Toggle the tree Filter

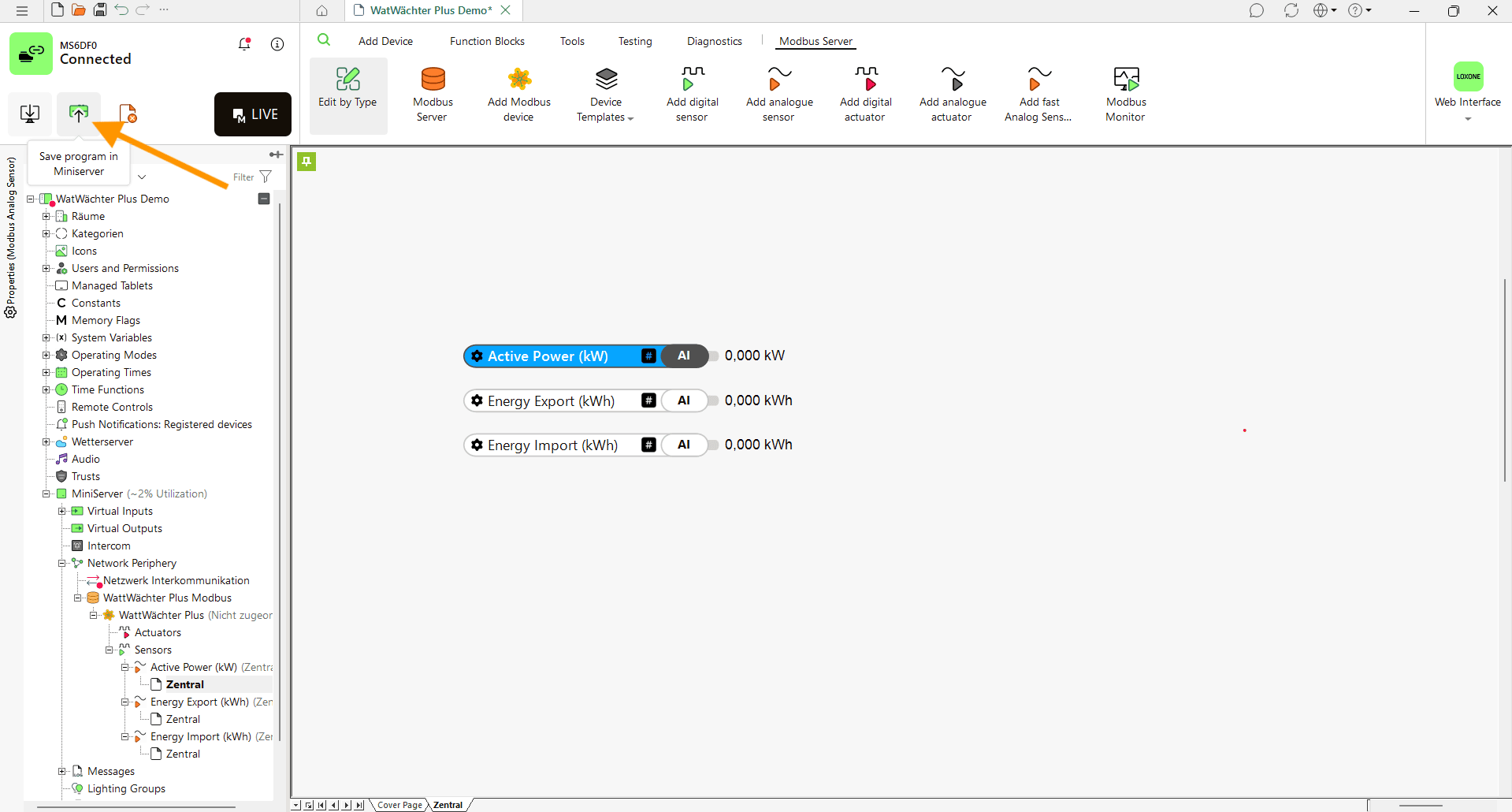[252, 177]
